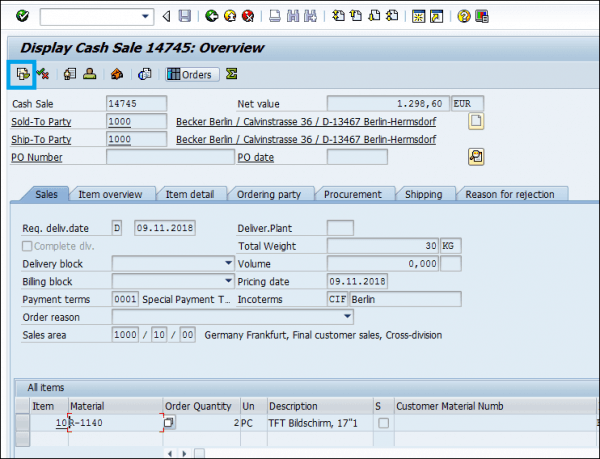Go to Next Page icon
Image resolution: width=600 pixels, height=459 pixels.
click(x=374, y=16)
